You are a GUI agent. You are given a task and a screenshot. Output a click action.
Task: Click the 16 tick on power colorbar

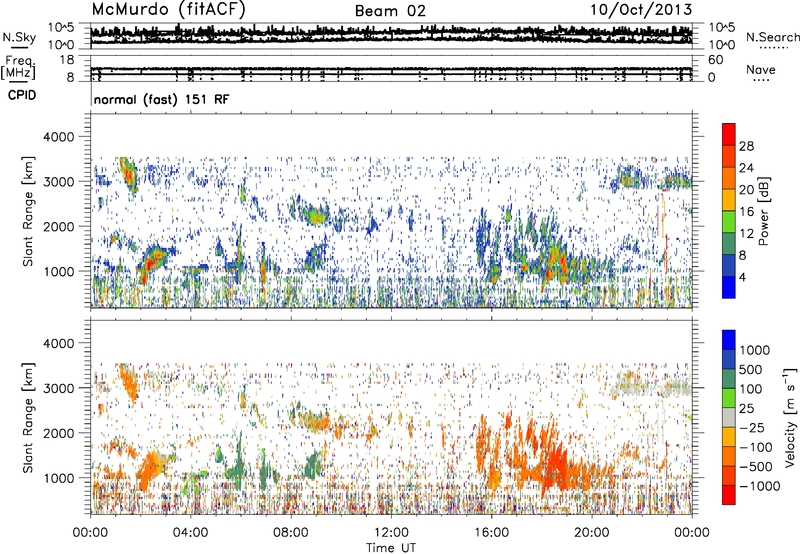pyautogui.click(x=746, y=212)
